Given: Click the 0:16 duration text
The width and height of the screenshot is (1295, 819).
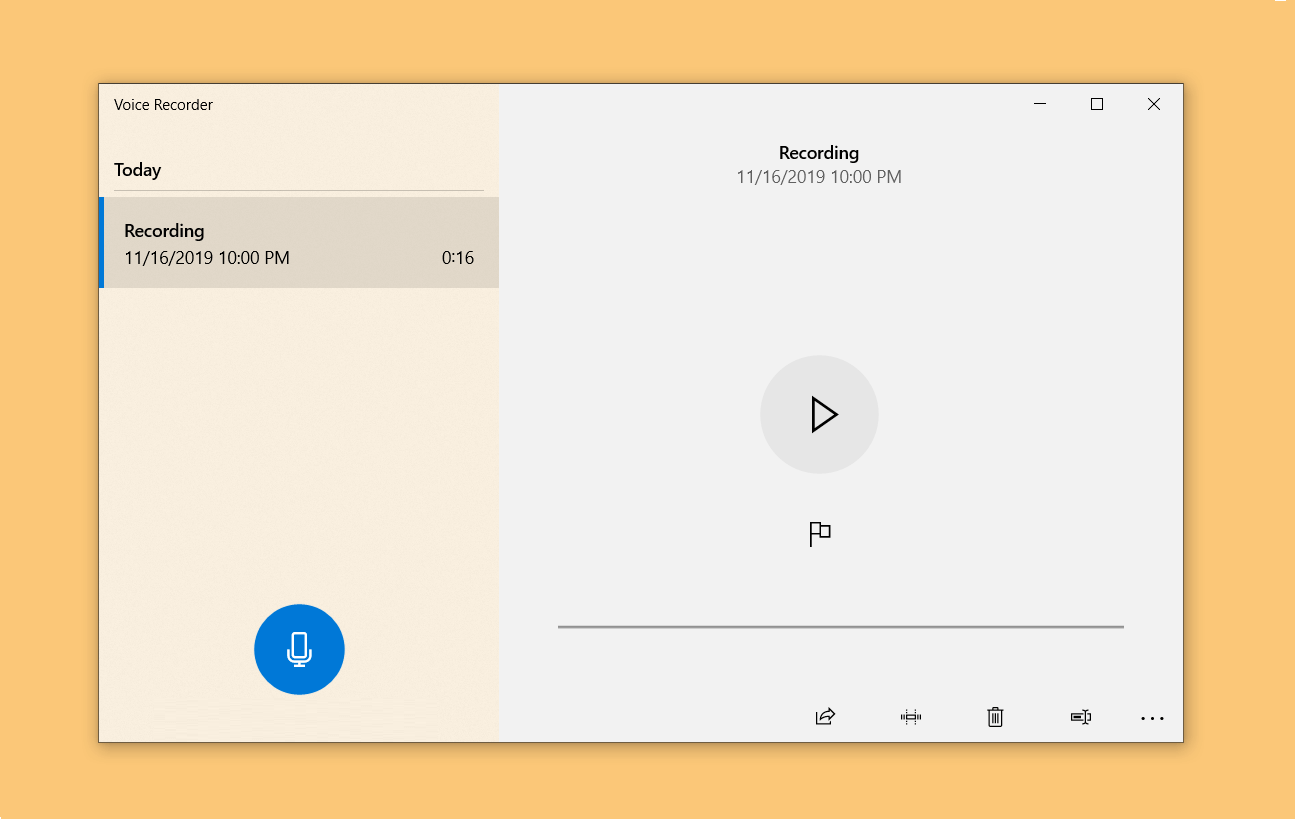Looking at the screenshot, I should (x=458, y=258).
